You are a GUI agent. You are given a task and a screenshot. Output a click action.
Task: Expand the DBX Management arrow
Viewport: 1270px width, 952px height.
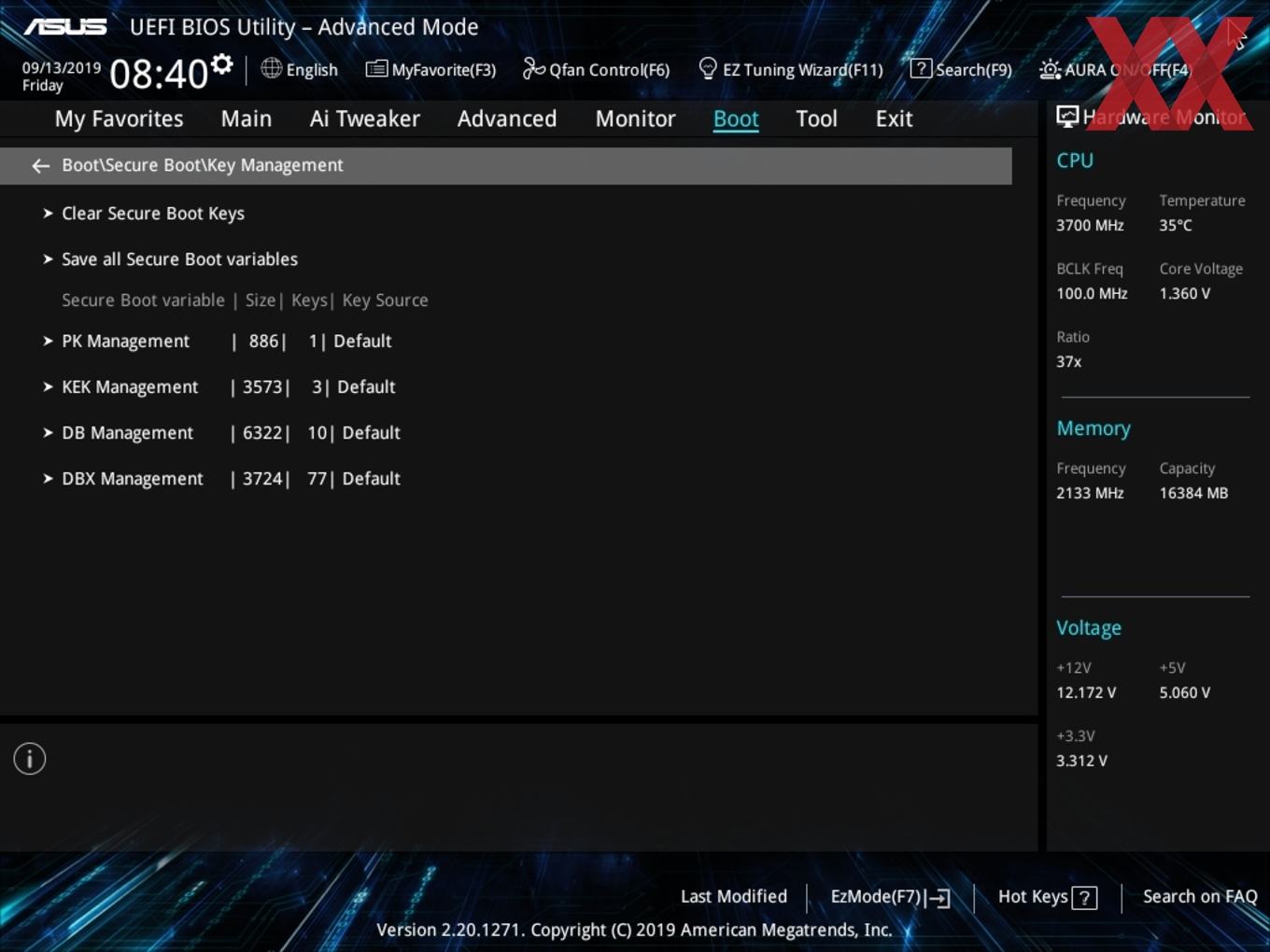tap(48, 478)
